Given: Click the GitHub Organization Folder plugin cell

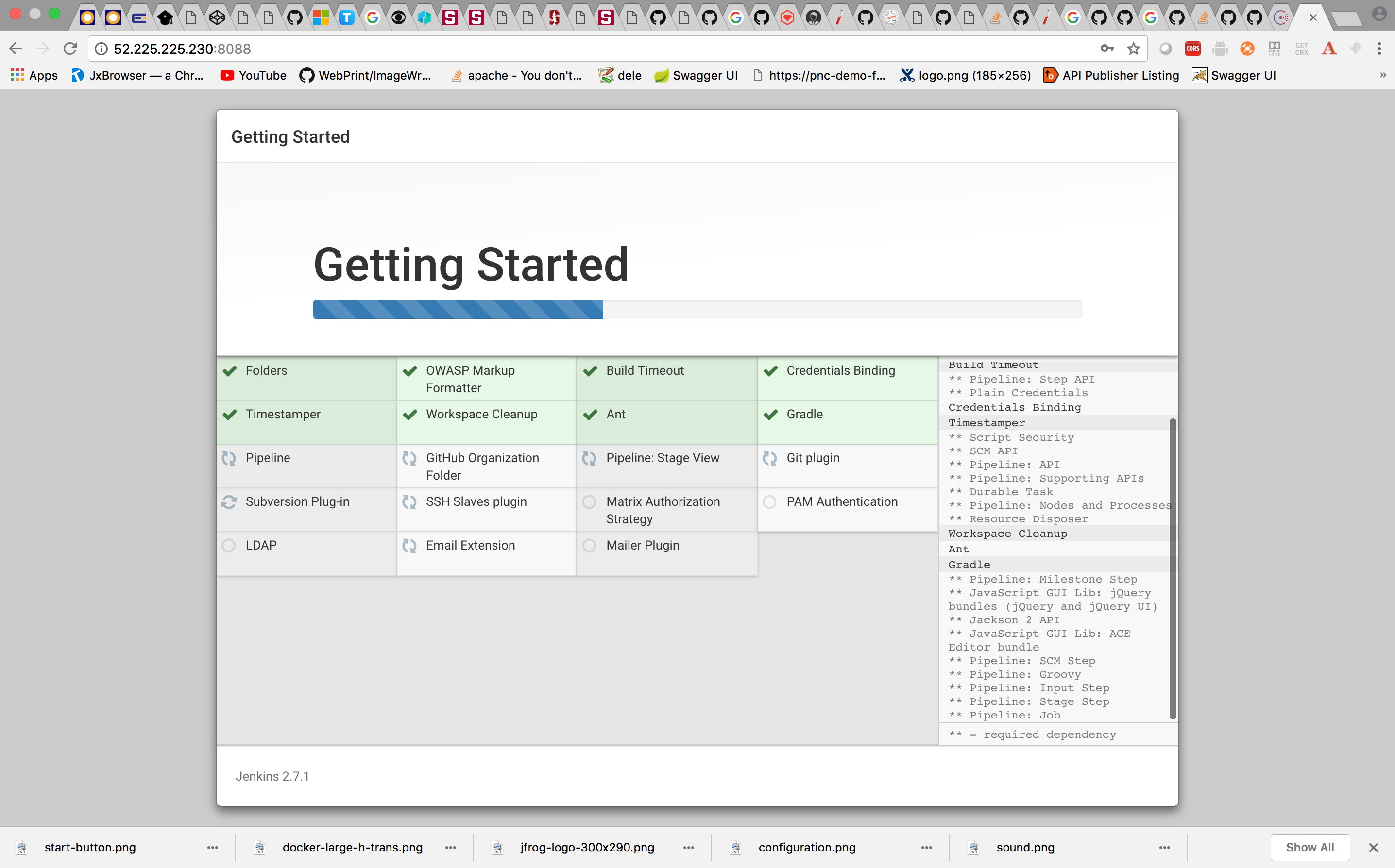Looking at the screenshot, I should pos(486,466).
